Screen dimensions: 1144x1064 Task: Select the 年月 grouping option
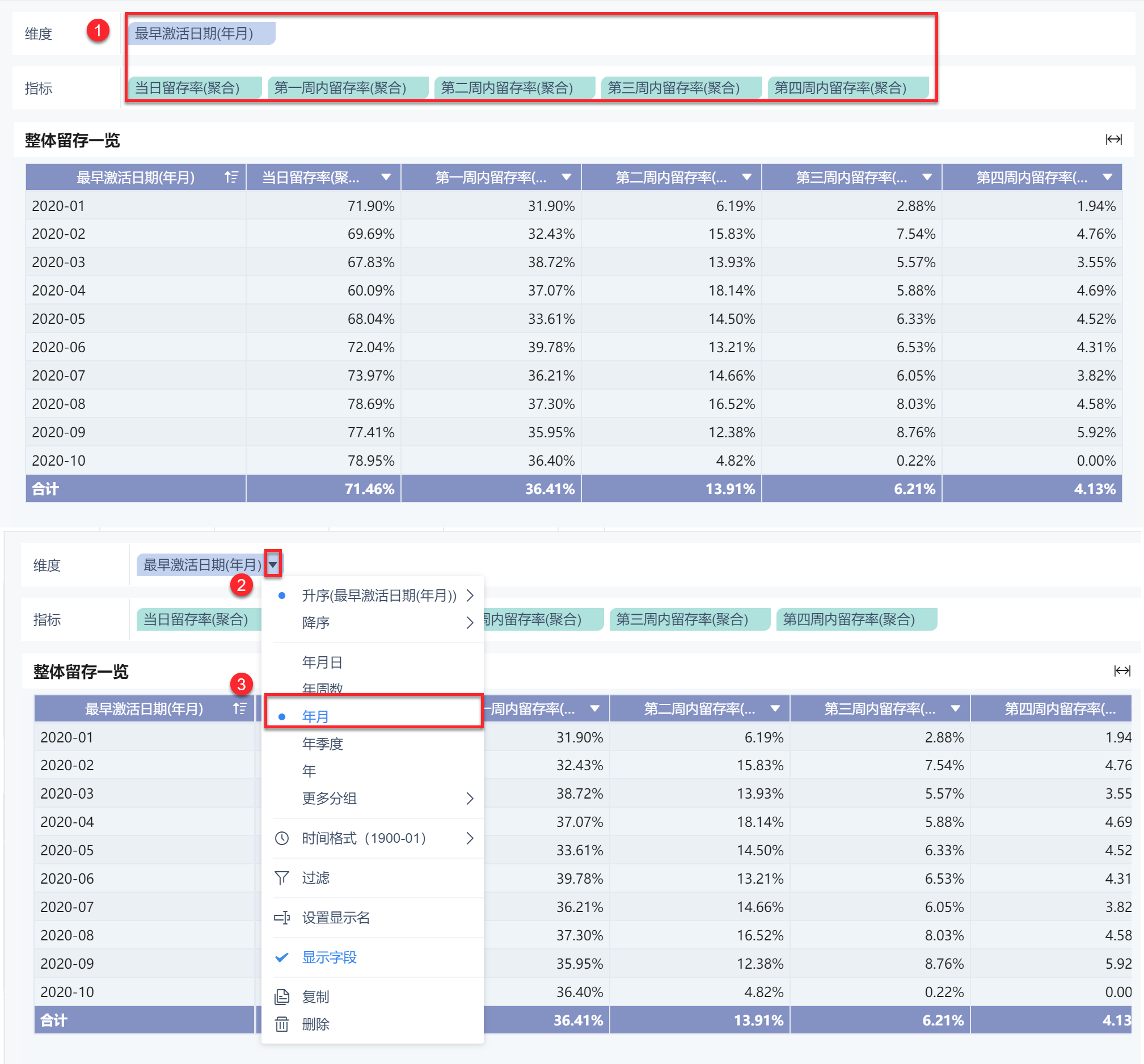[315, 716]
